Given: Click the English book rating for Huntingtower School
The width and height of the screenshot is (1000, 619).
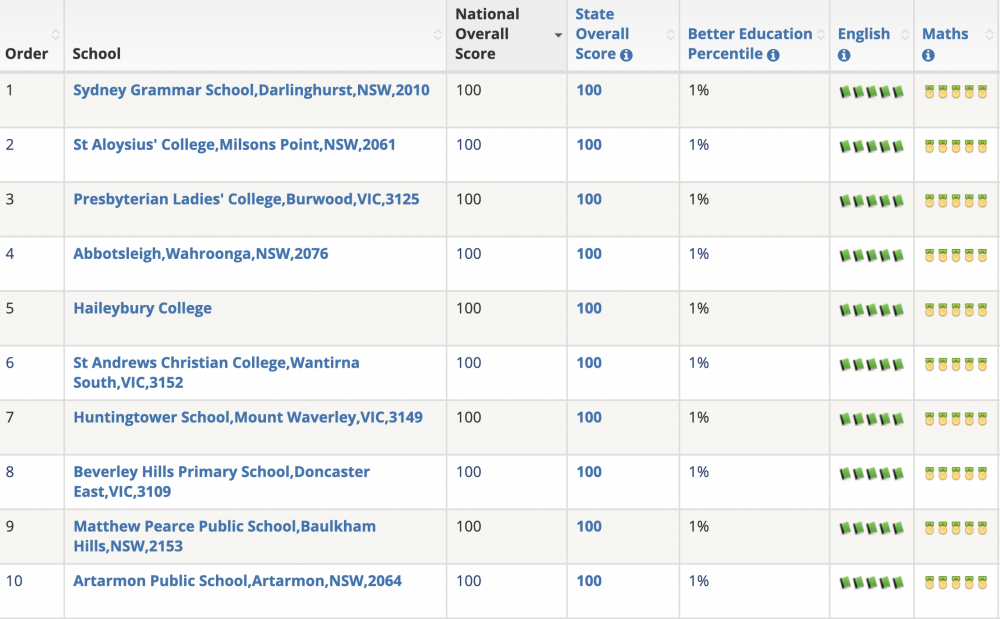Looking at the screenshot, I should [x=871, y=419].
